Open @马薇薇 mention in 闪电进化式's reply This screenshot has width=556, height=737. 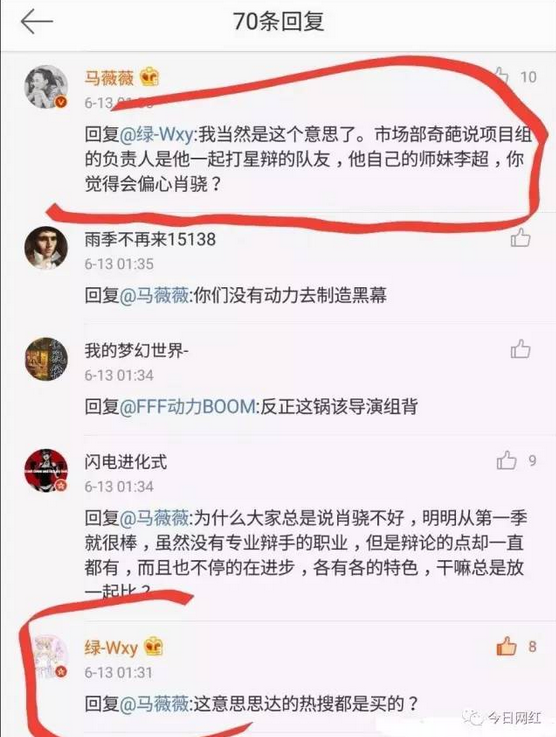coord(155,518)
